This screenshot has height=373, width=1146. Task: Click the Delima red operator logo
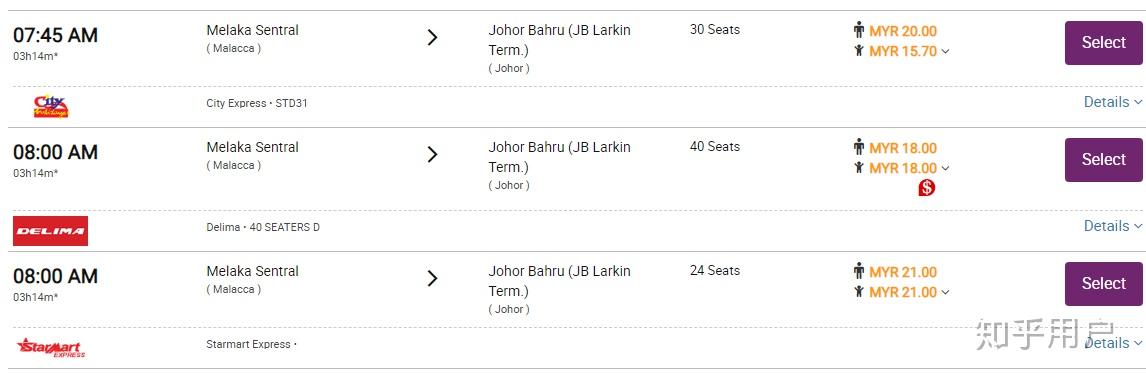[x=50, y=231]
